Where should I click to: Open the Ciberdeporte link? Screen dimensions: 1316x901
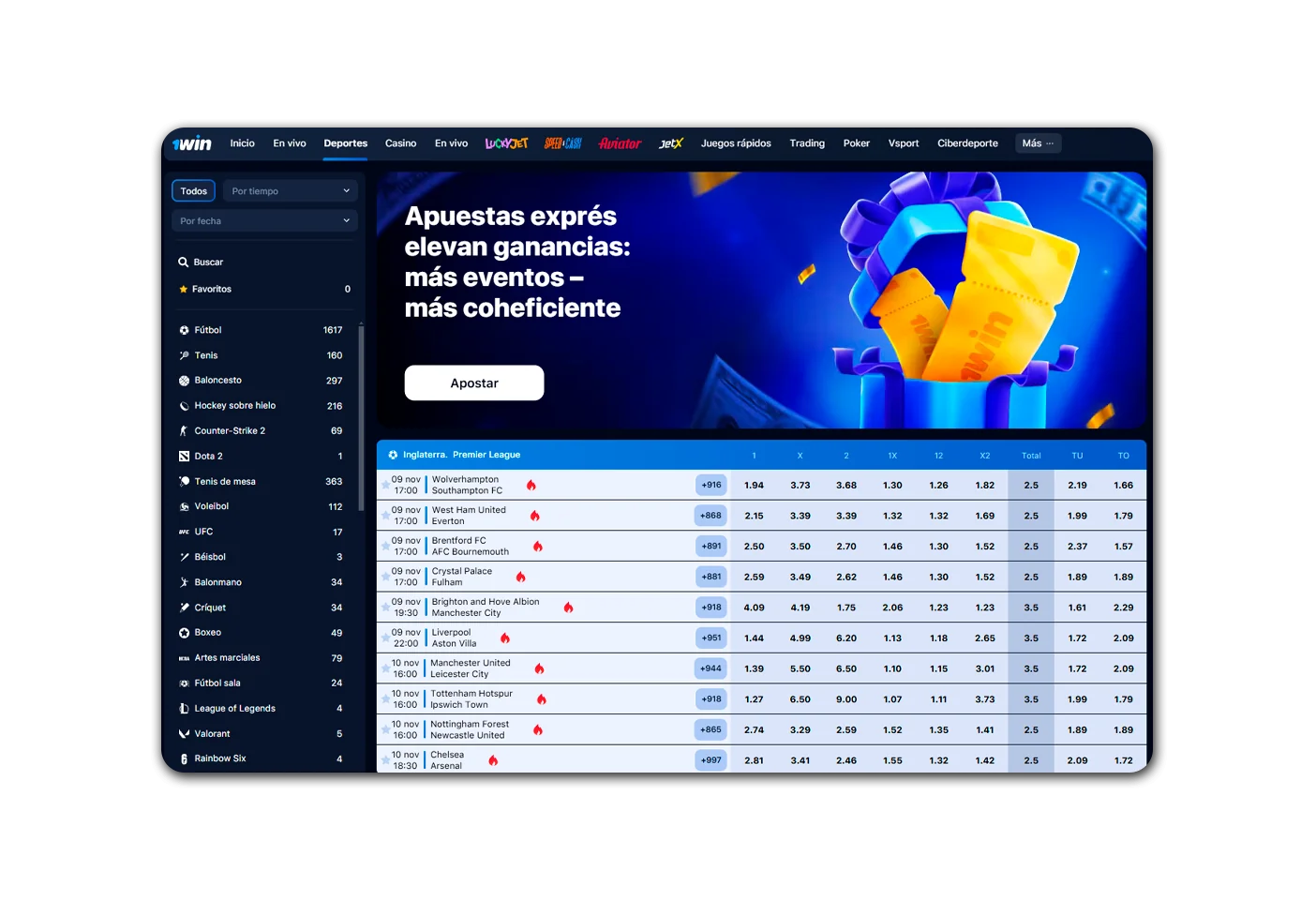pos(967,143)
